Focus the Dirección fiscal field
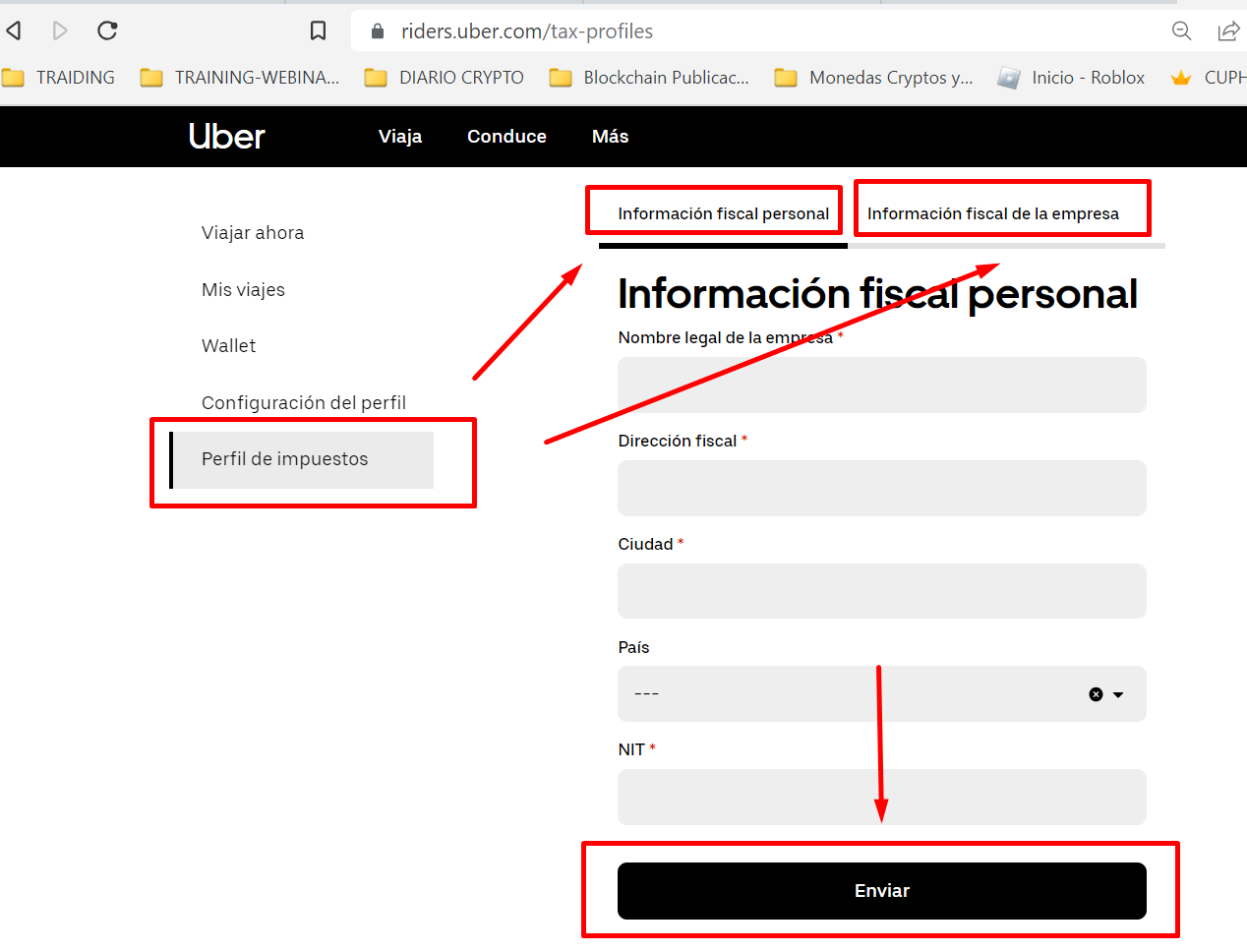 point(882,488)
